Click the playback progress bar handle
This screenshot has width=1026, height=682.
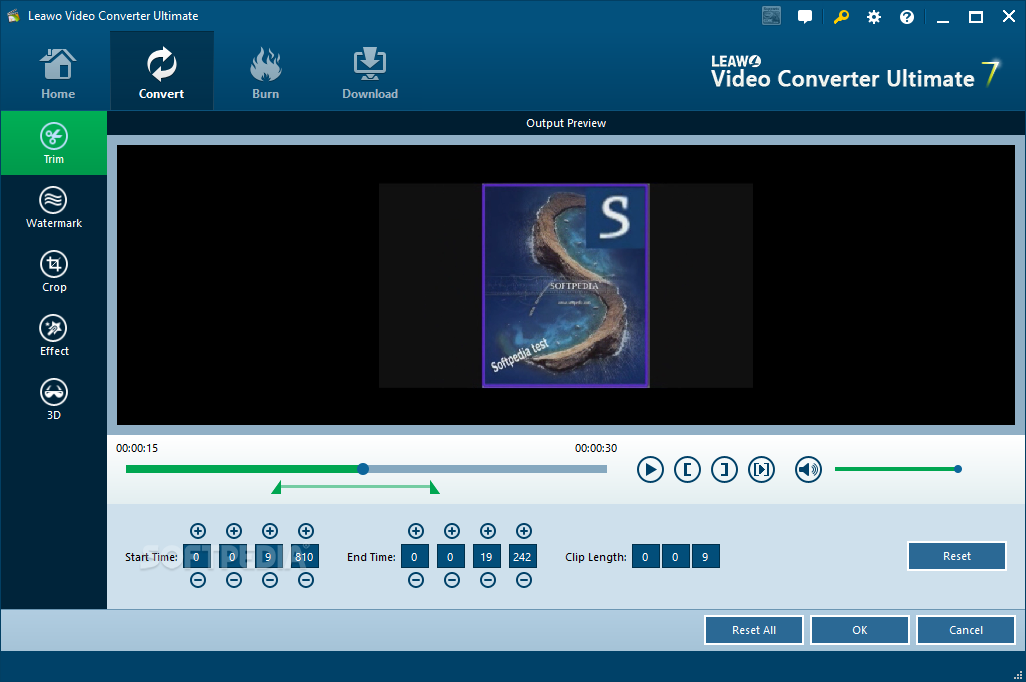coord(363,469)
